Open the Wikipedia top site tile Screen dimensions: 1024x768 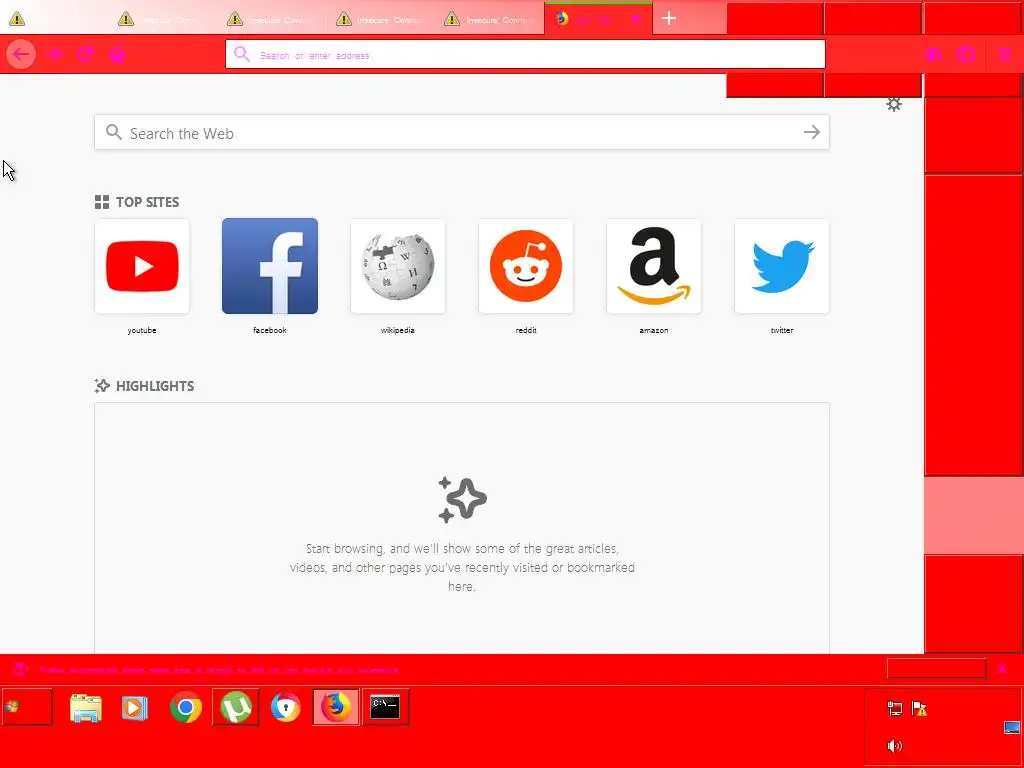[x=398, y=266]
